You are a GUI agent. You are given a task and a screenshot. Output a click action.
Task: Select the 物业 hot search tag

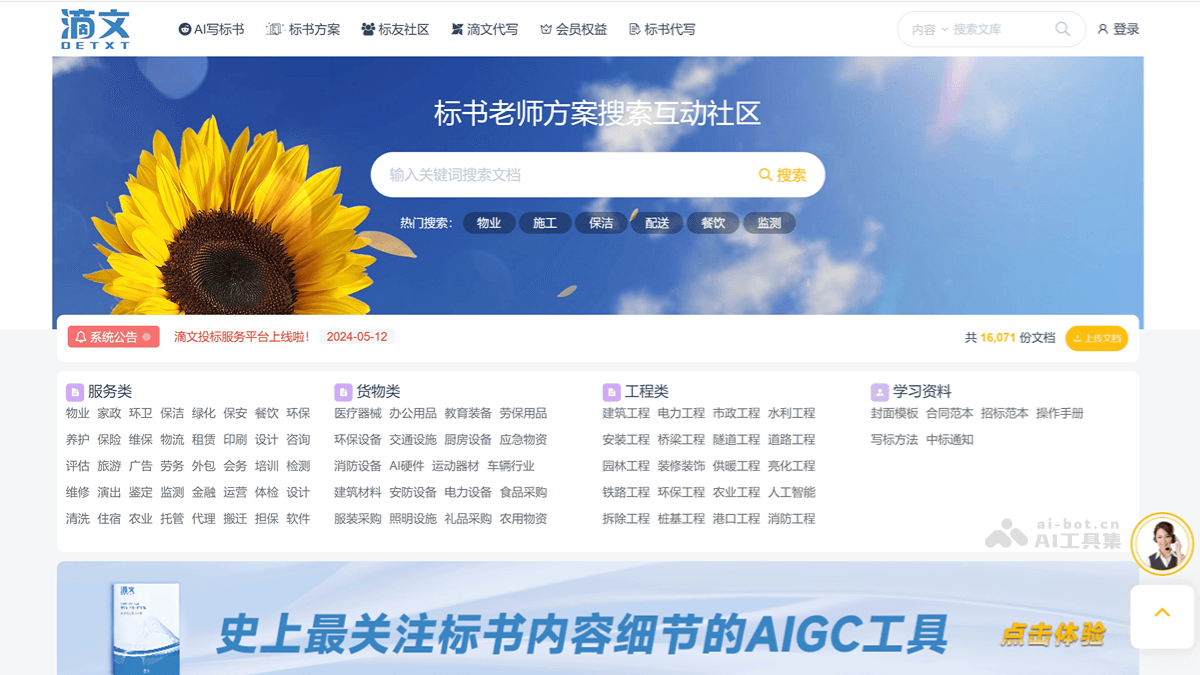click(489, 223)
